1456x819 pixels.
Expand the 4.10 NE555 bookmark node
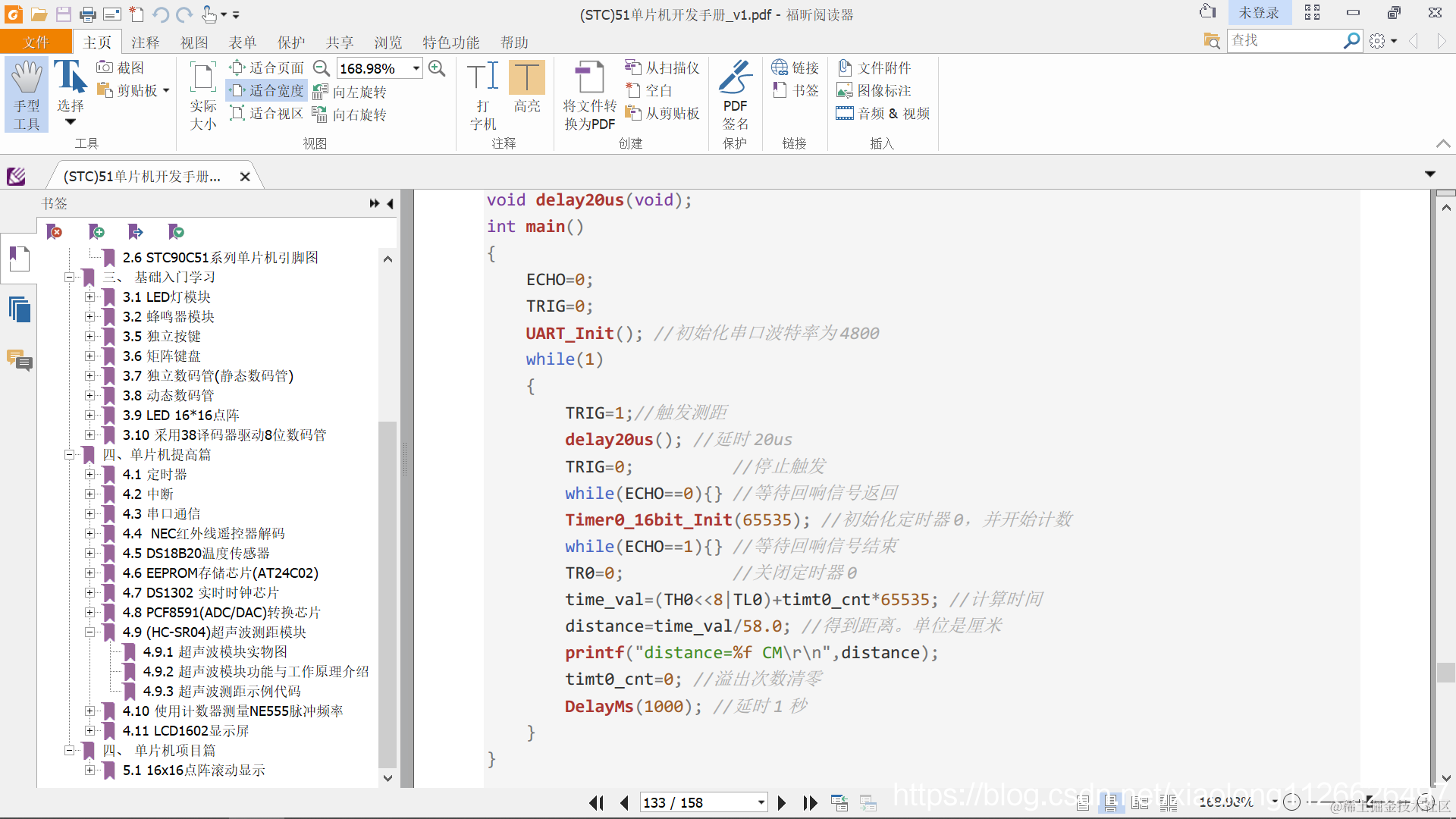click(x=89, y=711)
